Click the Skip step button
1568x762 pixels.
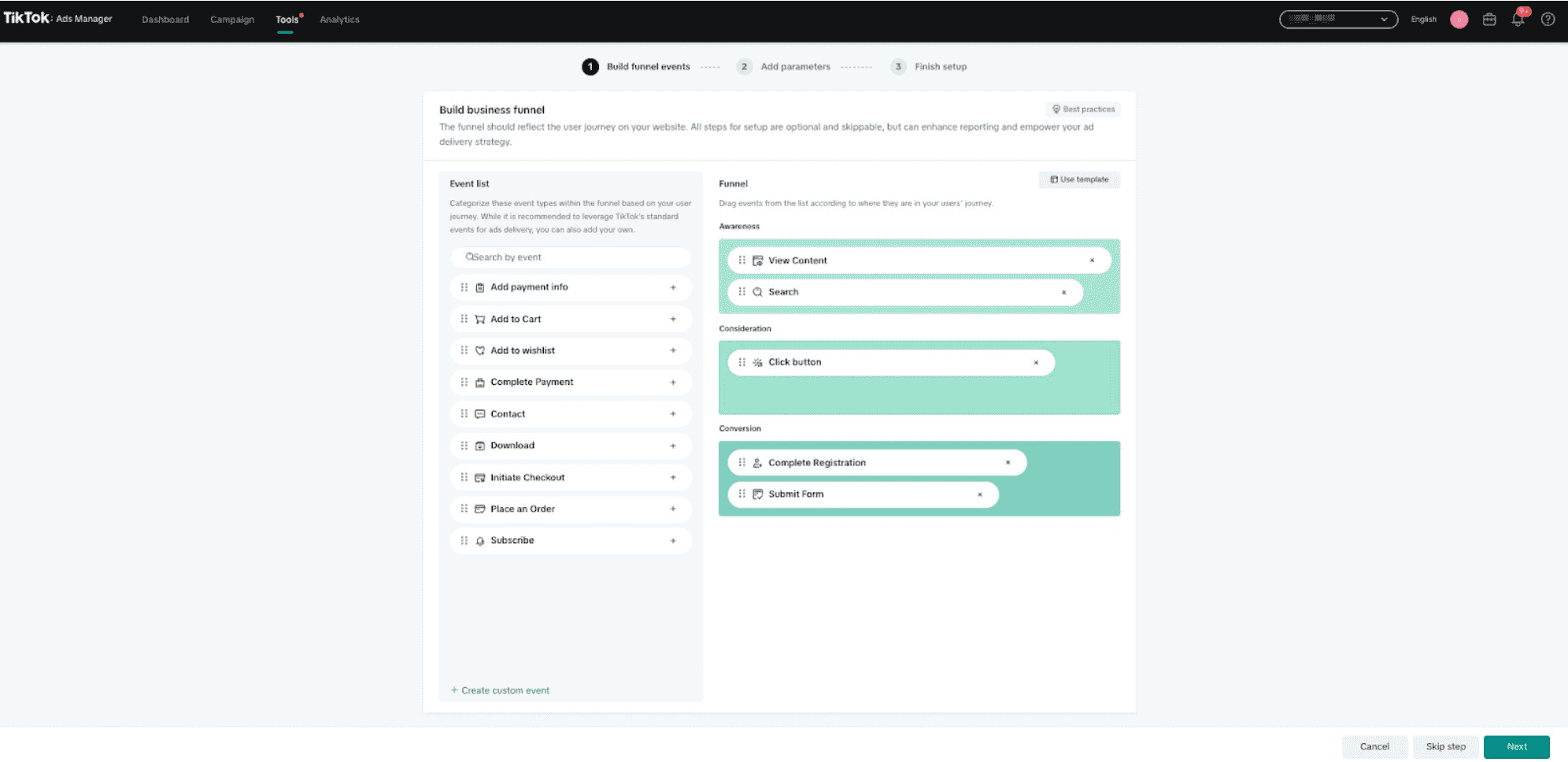tap(1445, 747)
